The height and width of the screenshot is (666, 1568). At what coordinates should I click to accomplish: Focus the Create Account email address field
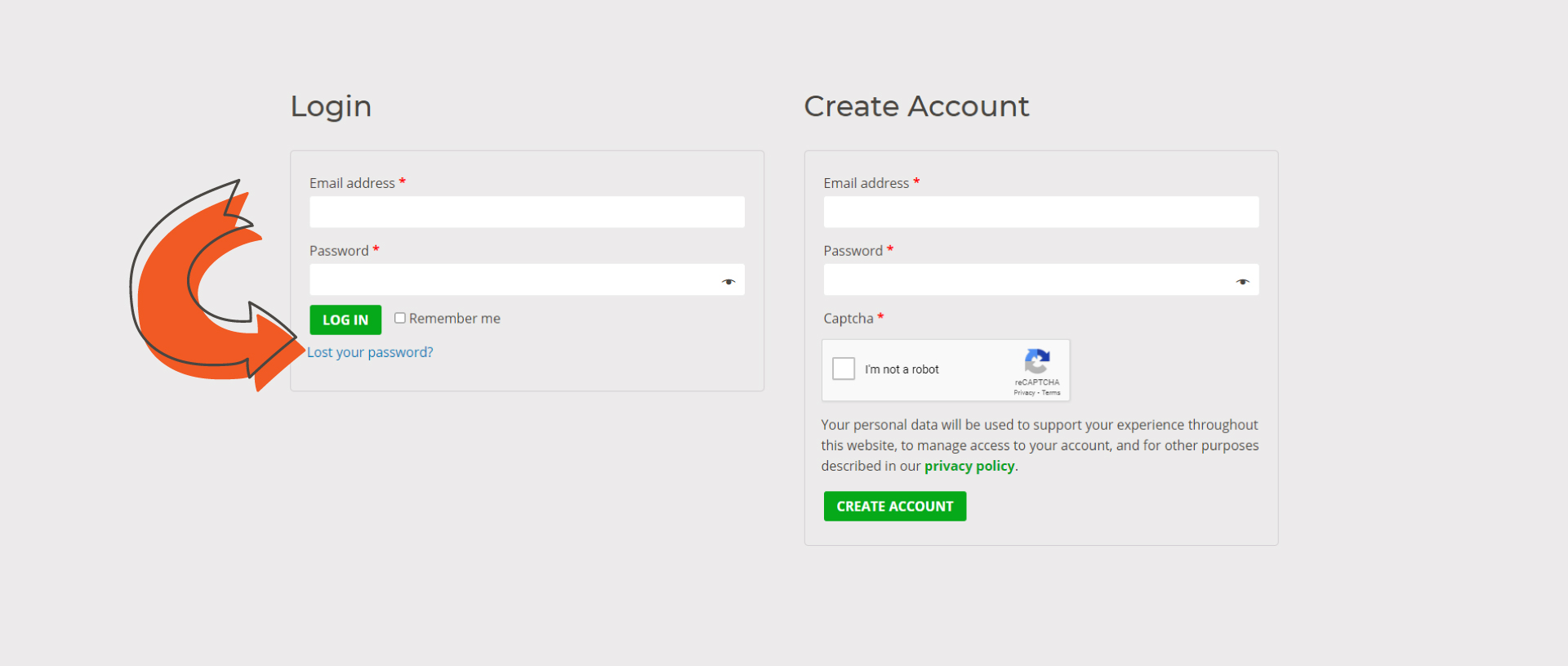pyautogui.click(x=1040, y=212)
